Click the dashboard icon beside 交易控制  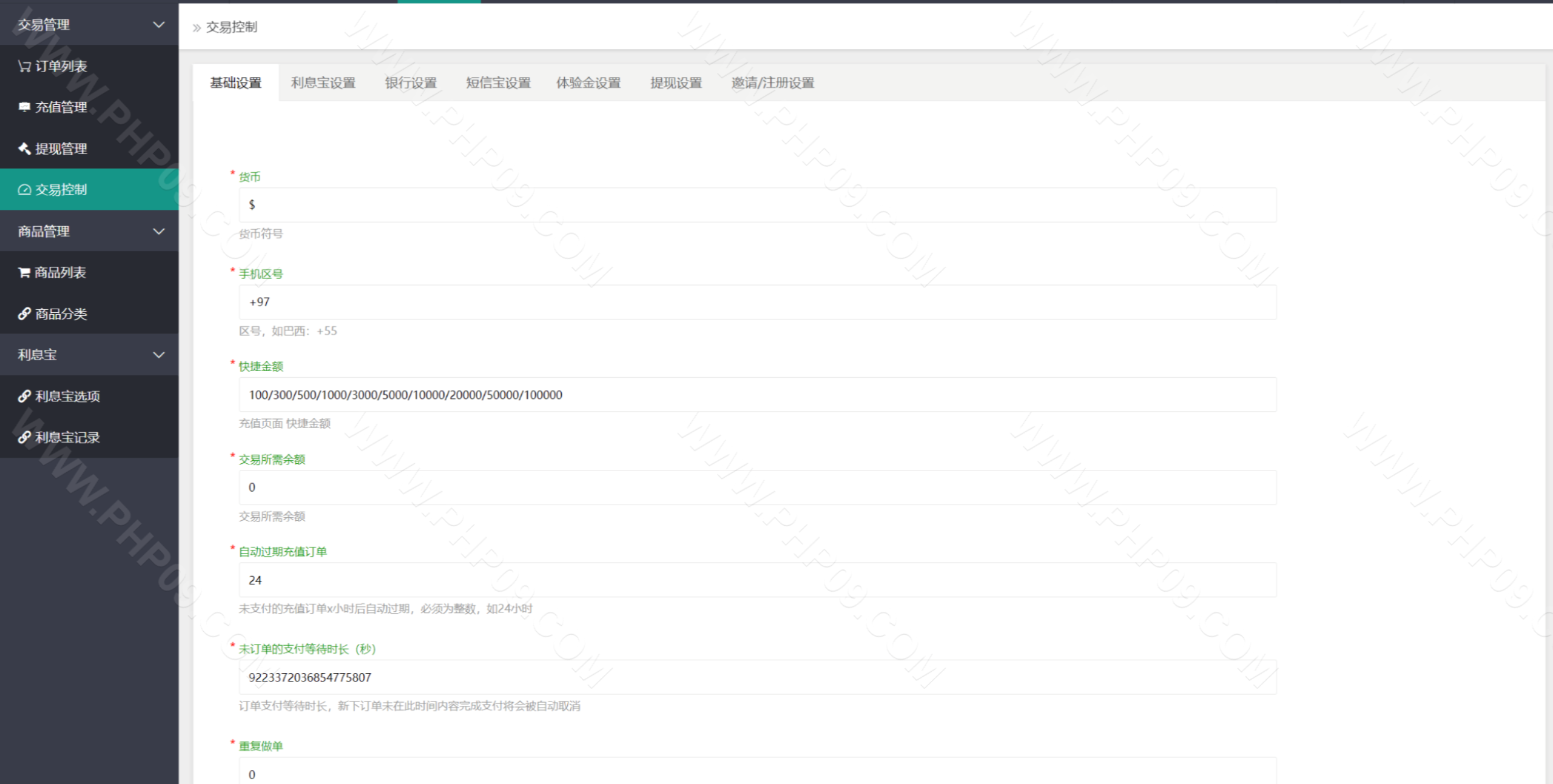[24, 190]
